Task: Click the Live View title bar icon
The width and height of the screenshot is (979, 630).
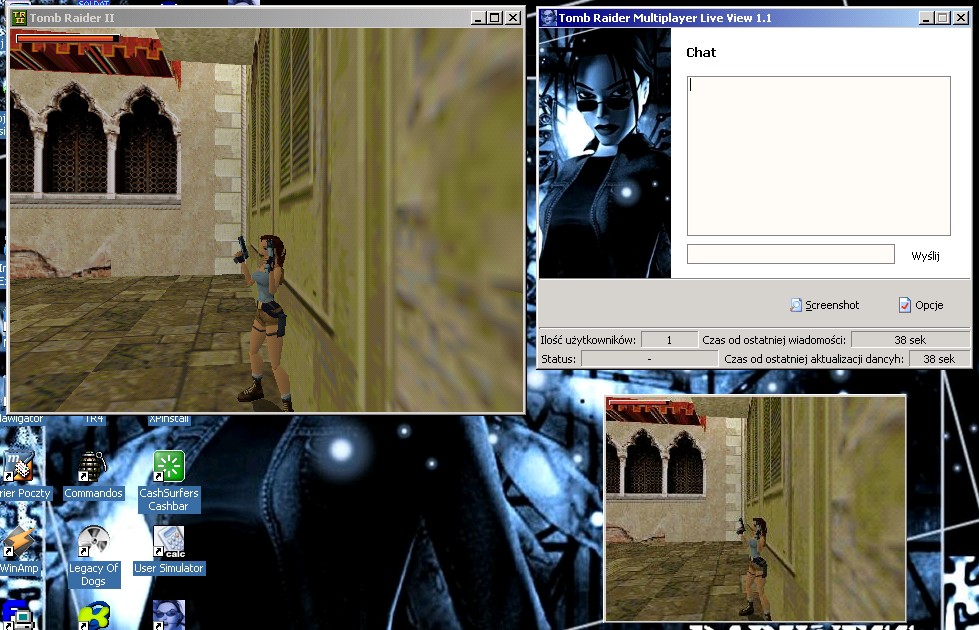Action: (x=548, y=17)
